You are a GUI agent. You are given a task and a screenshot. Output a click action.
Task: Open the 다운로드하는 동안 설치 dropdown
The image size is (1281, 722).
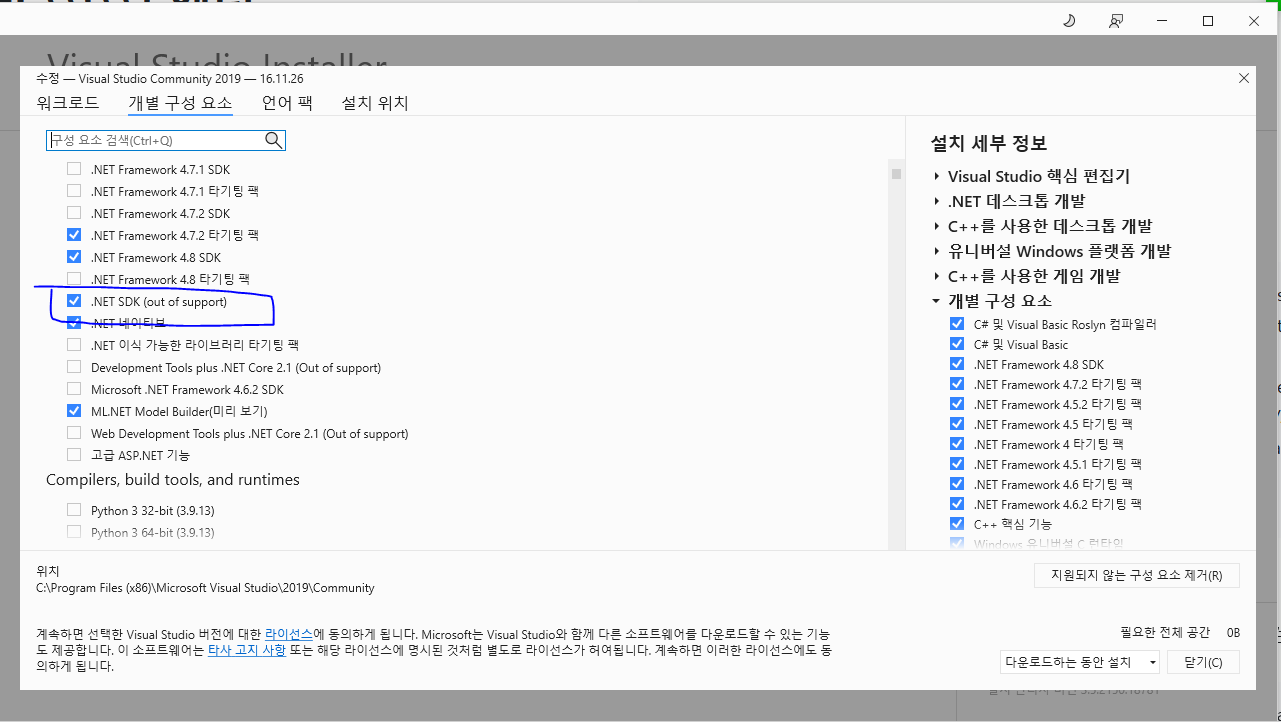(1080, 662)
